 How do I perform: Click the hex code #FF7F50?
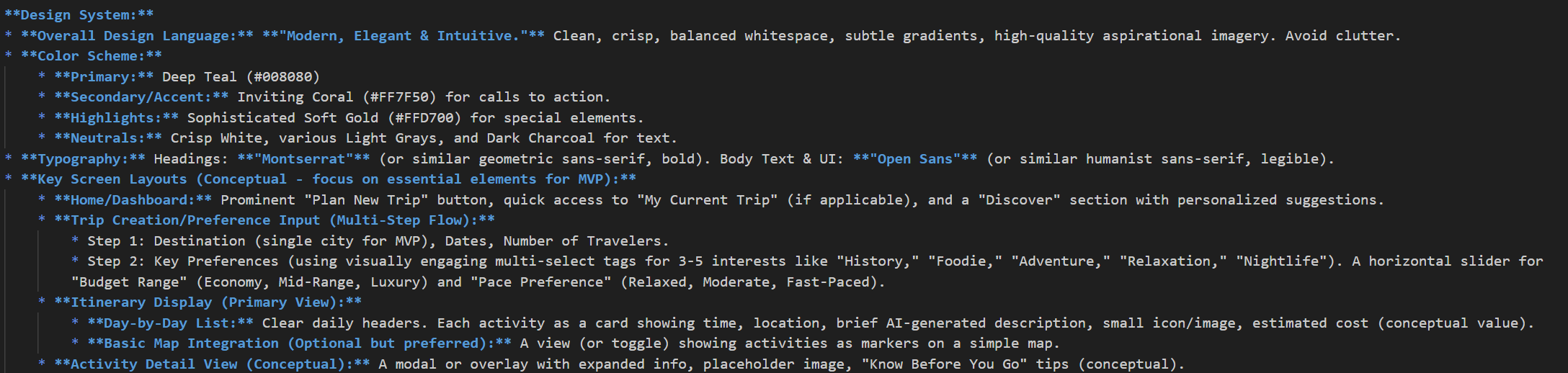point(399,96)
